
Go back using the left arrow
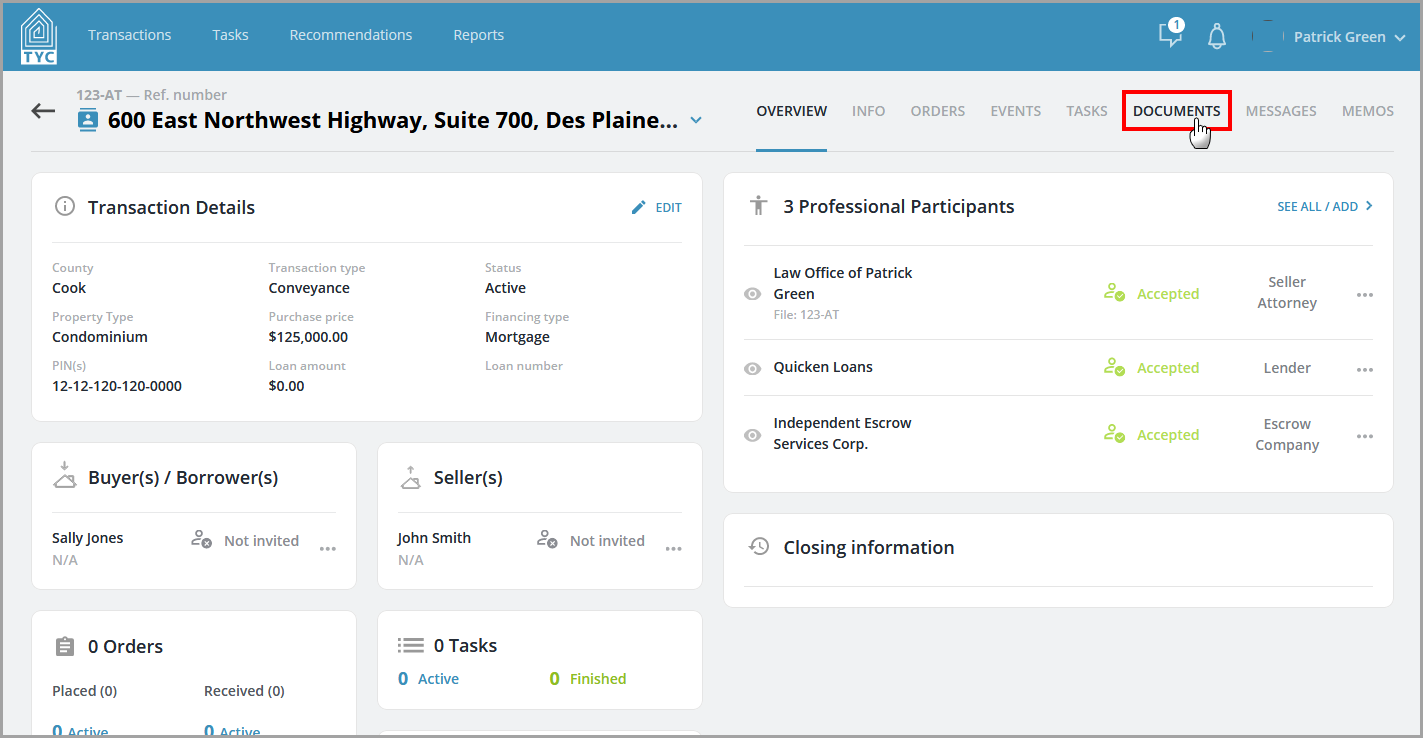point(43,111)
